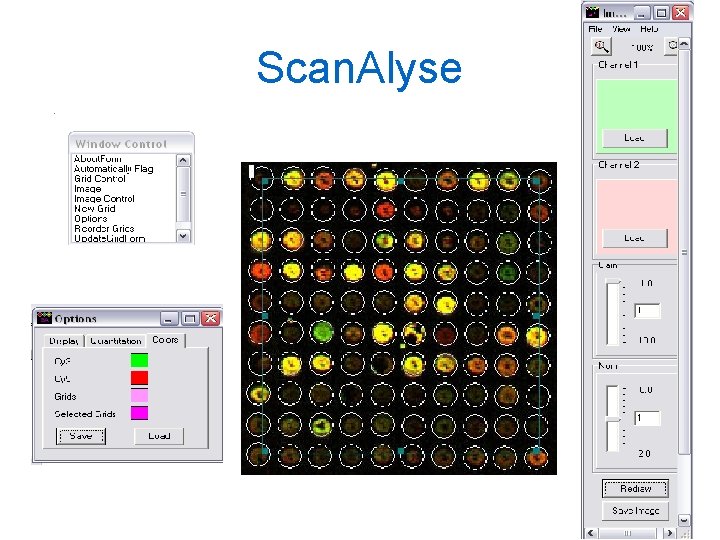720x540 pixels.
Task: Select Image in Window Control list
Action: point(88,189)
